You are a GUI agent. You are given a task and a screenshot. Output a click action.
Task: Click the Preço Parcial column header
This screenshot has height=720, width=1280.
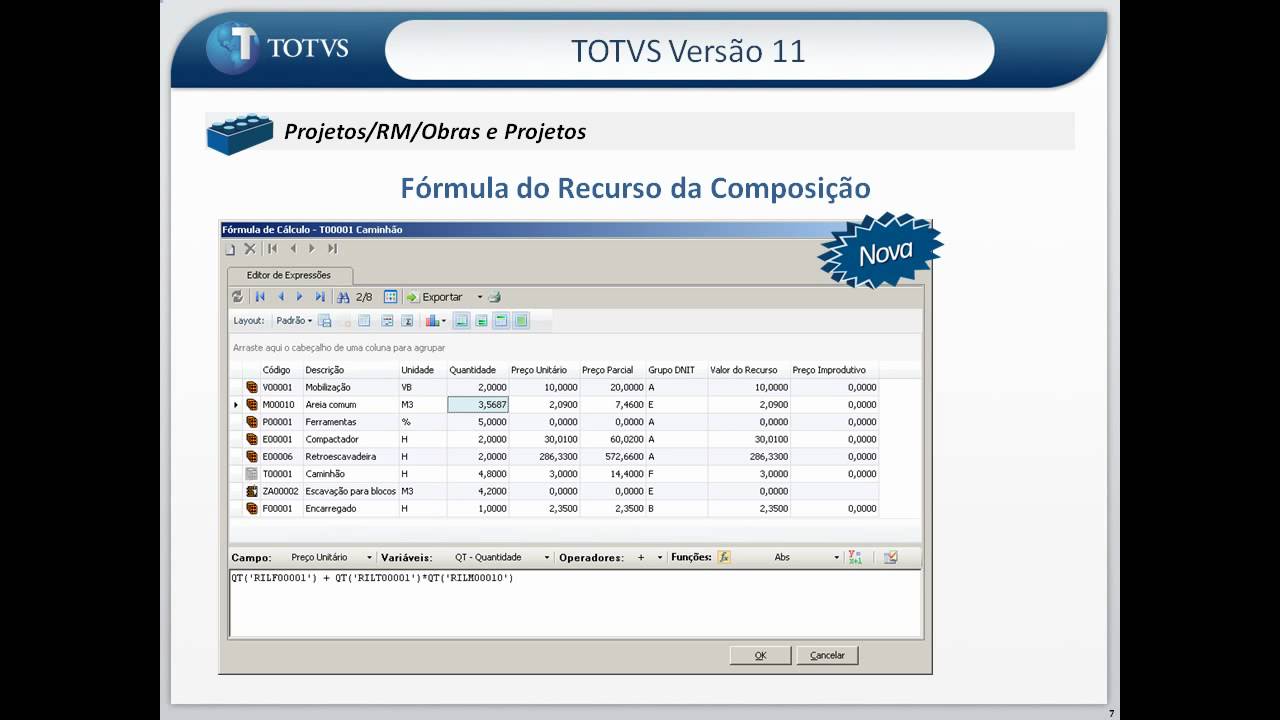[x=613, y=370]
